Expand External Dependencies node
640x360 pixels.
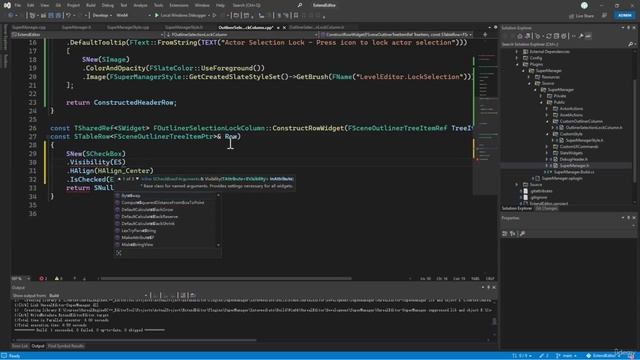(x=517, y=52)
